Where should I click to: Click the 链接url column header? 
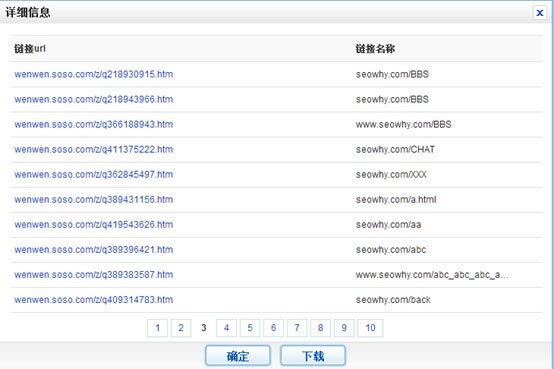coord(30,49)
